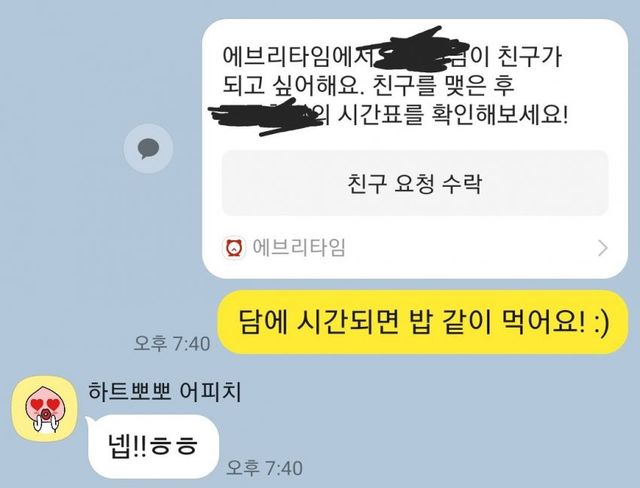Select the yellow 담에 시간되면 message bubble
The image size is (640, 488).
(x=422, y=322)
